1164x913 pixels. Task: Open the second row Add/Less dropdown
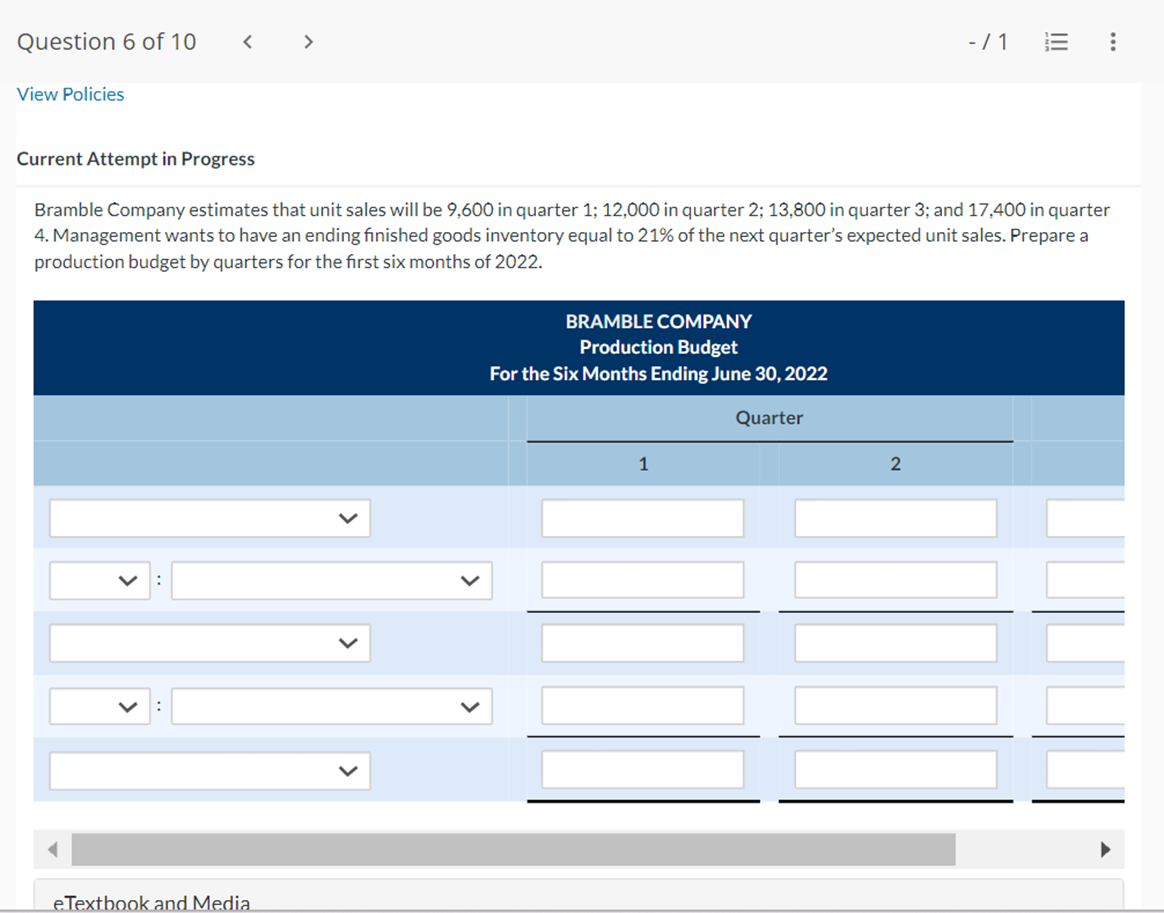100,580
